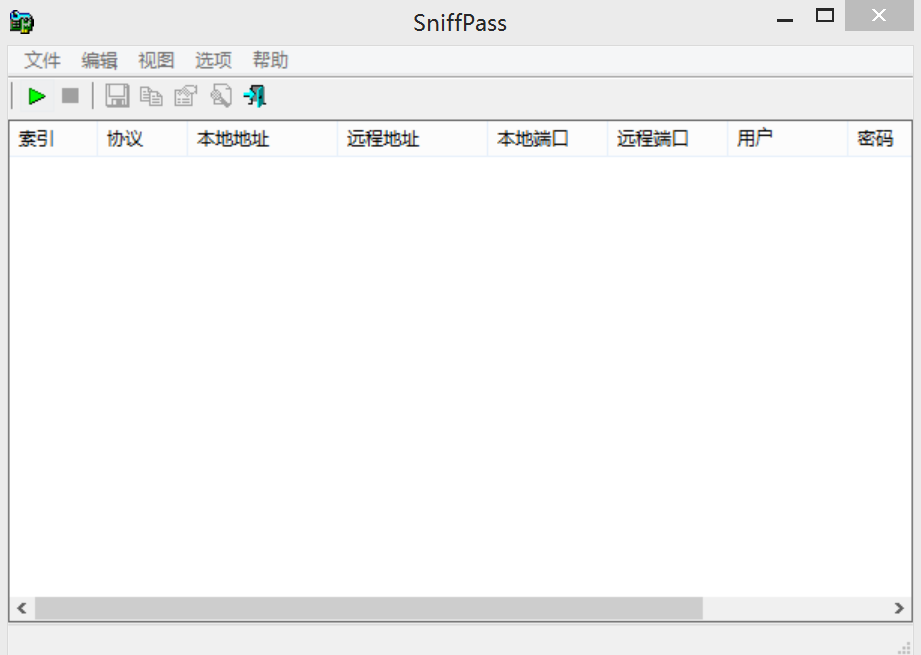Click the horizontal scrollbar left arrow

click(x=22, y=608)
